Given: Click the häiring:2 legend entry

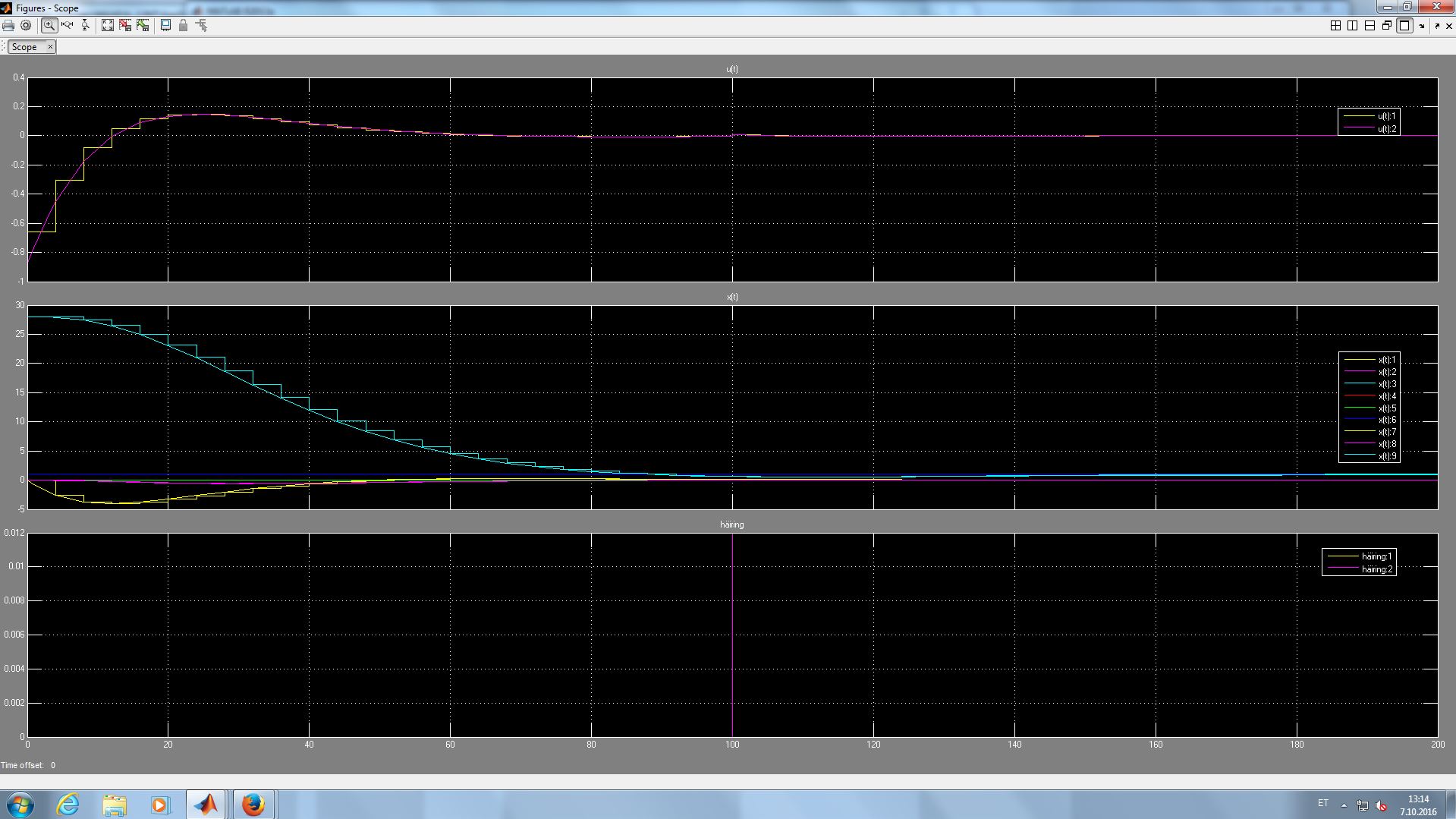Looking at the screenshot, I should tap(1359, 569).
